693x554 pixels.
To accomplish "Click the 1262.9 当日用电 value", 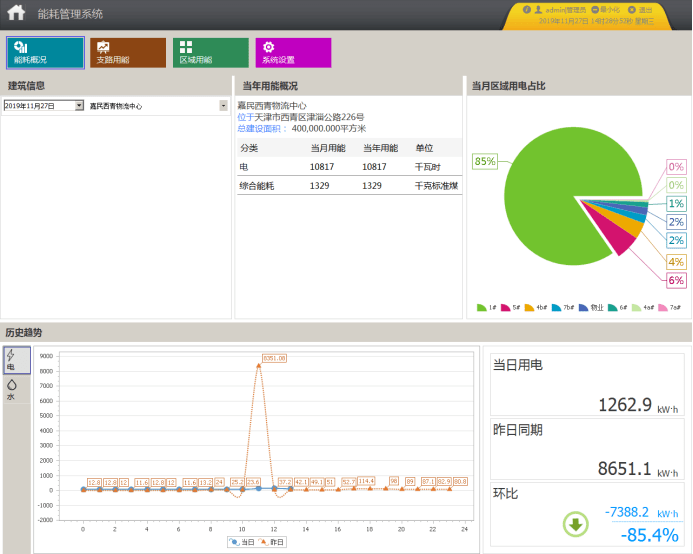I will coord(625,405).
